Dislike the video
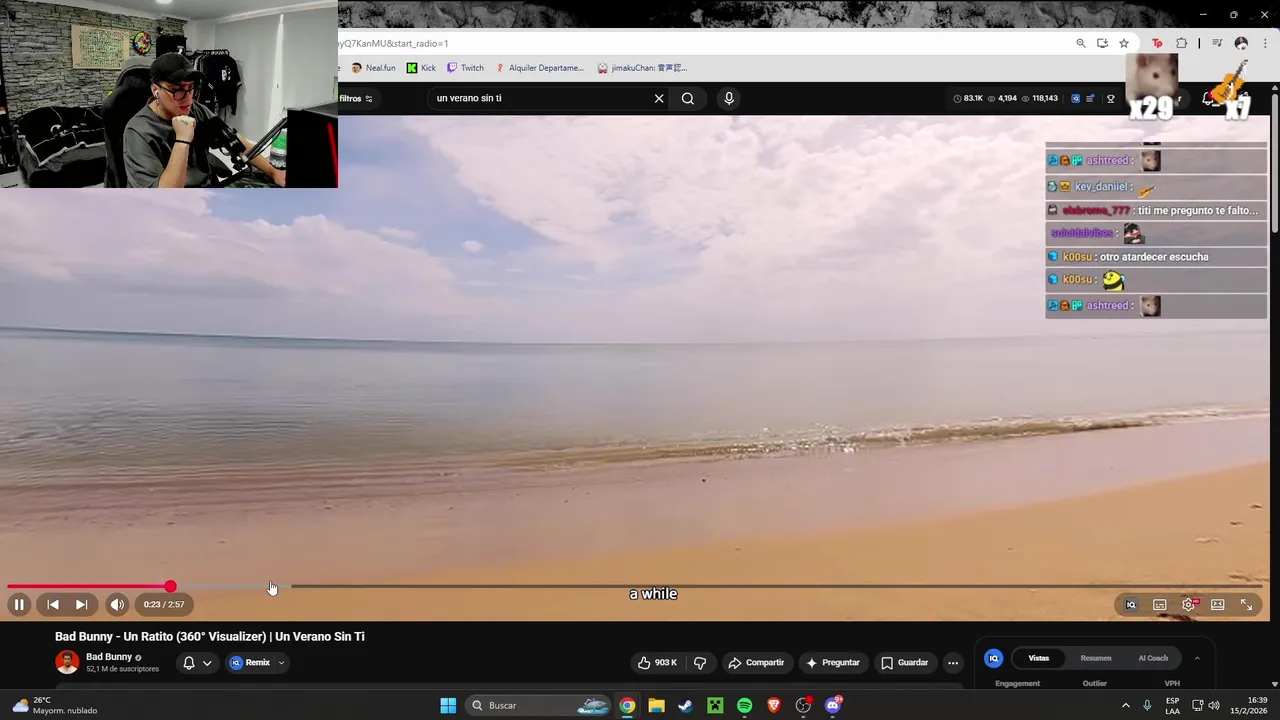The image size is (1280, 720). [700, 662]
